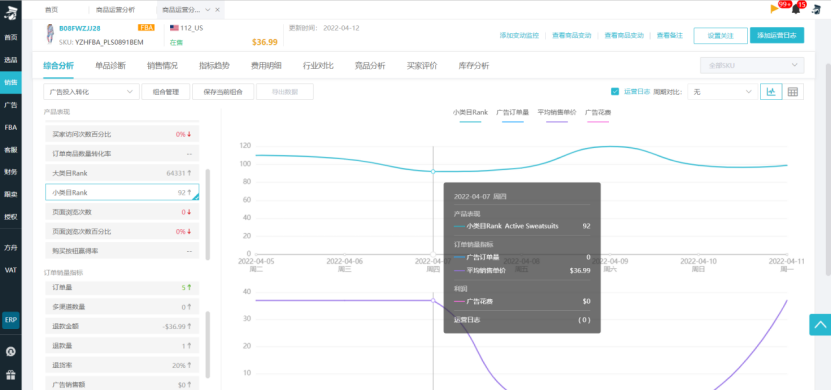Viewport: 831px width, 391px height.
Task: Toggle the 运营日志 checkbox
Action: click(x=615, y=92)
